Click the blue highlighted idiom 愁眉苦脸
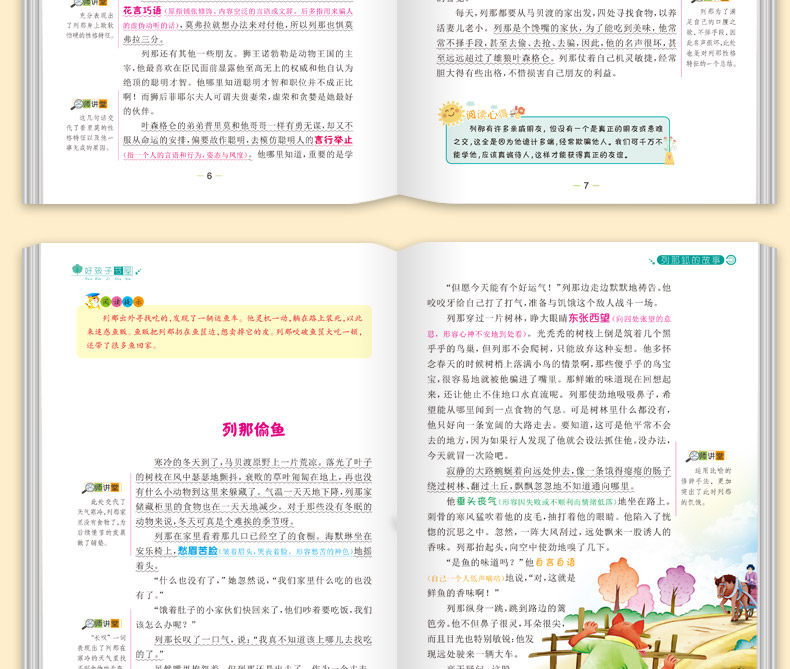Screen dimensions: 790x669 tap(198, 551)
